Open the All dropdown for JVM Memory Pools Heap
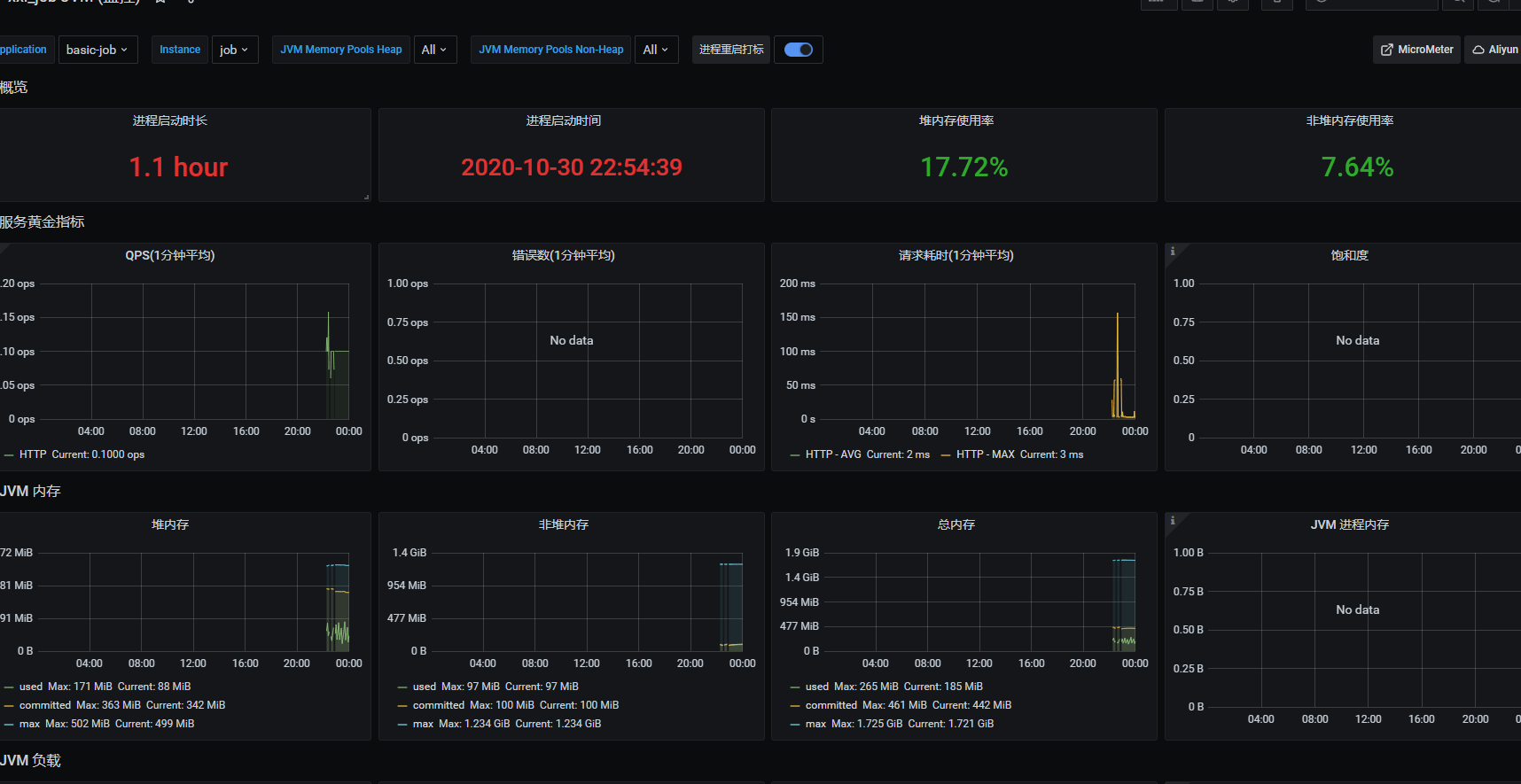Screen dimensions: 1521x784 coord(434,50)
